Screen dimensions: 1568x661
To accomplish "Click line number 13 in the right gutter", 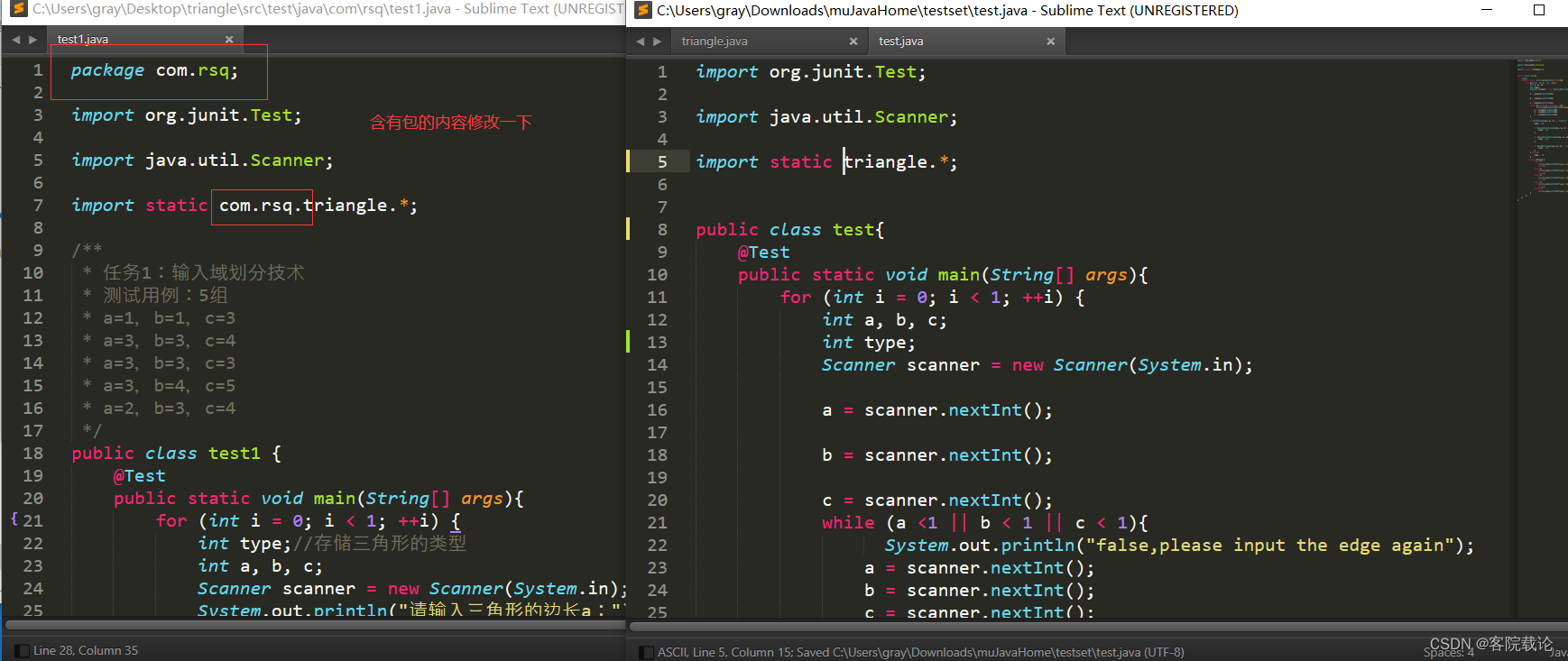I will click(x=657, y=343).
